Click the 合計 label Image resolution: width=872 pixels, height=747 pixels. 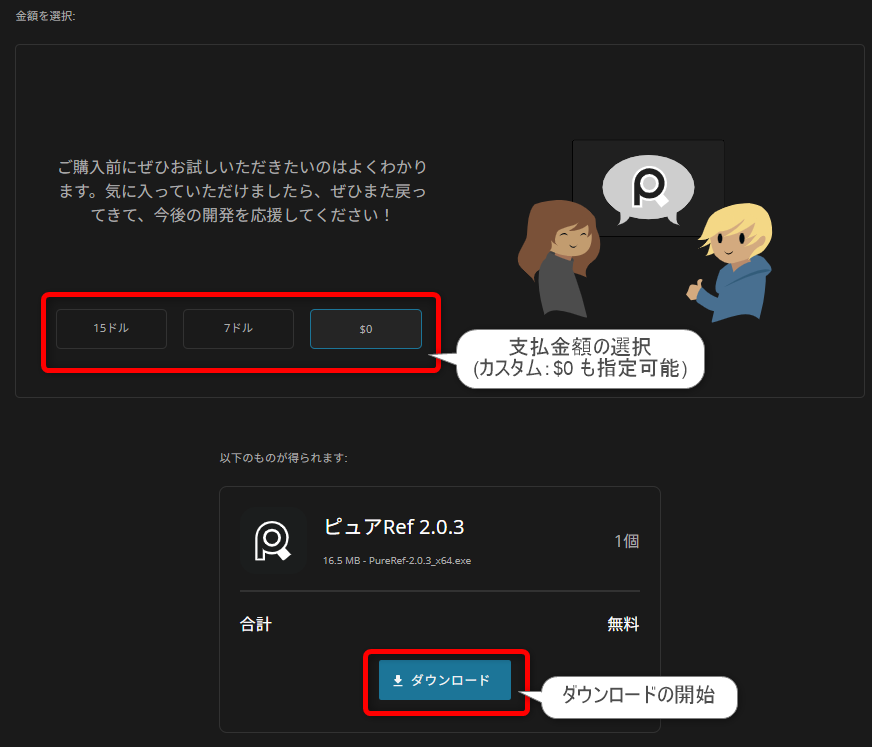coord(256,624)
